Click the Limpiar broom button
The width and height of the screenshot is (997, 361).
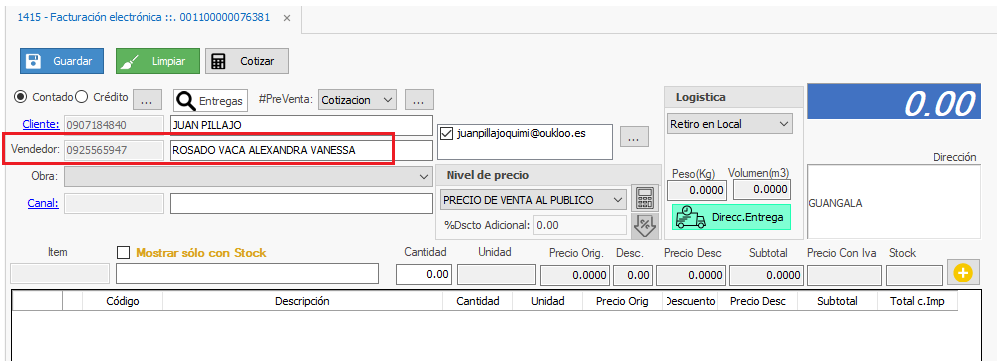point(158,61)
